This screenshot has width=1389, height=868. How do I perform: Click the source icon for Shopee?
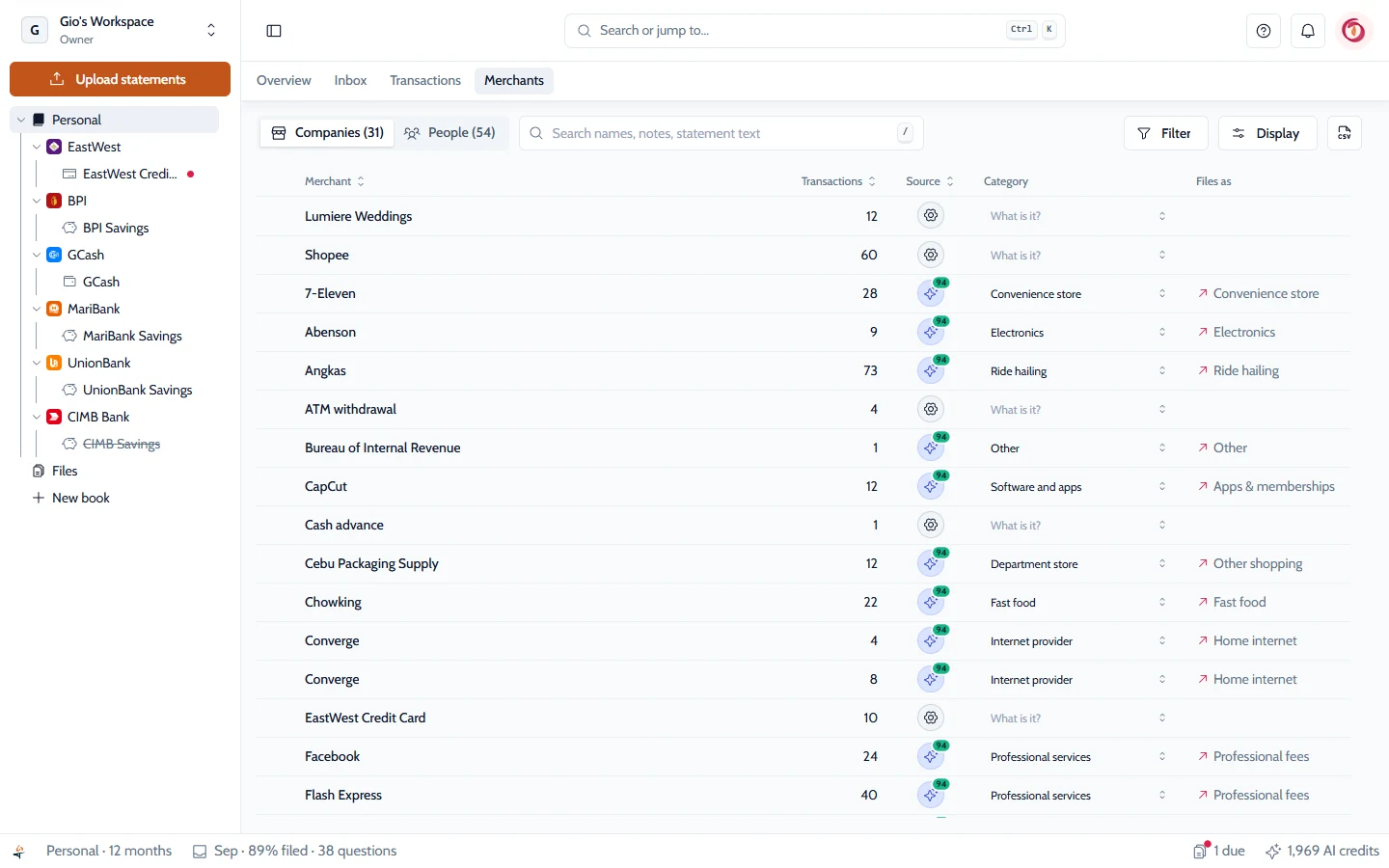click(931, 255)
